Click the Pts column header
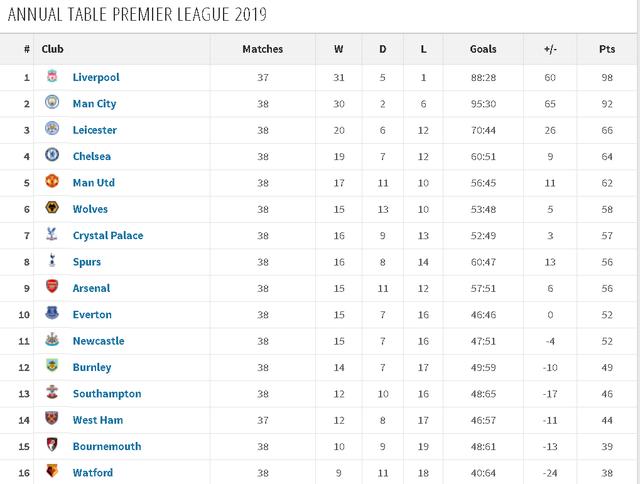The width and height of the screenshot is (640, 484). coord(607,49)
